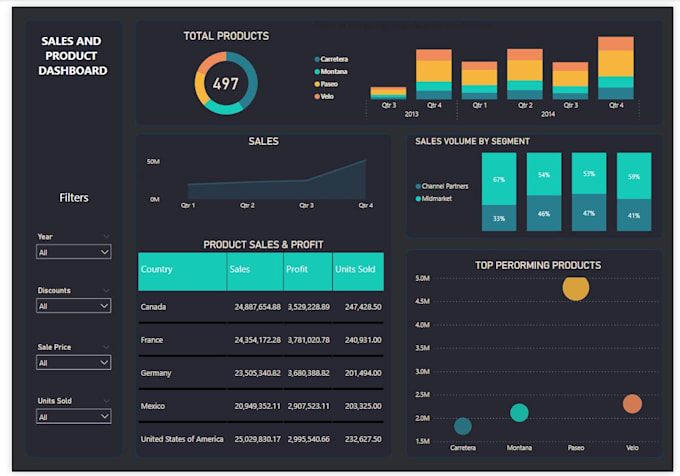The image size is (680, 476).
Task: Select the Canada table row
Action: [x=261, y=307]
